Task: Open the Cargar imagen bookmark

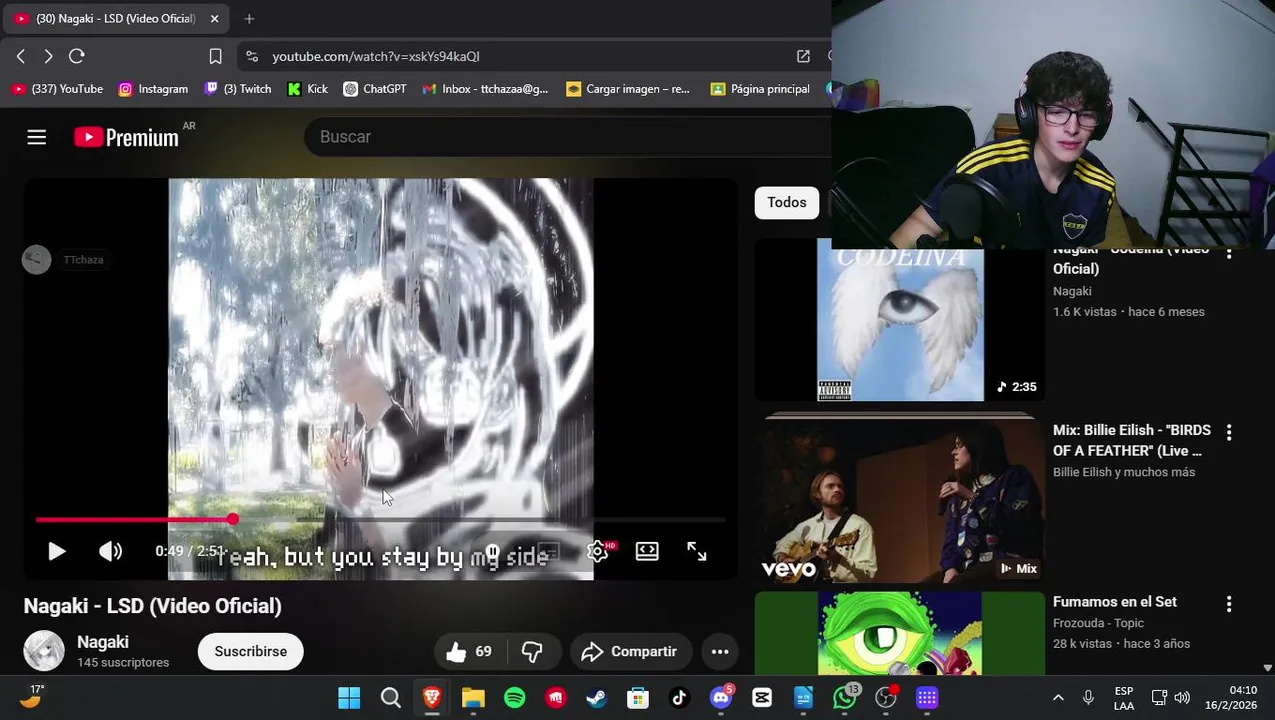Action: (628, 89)
